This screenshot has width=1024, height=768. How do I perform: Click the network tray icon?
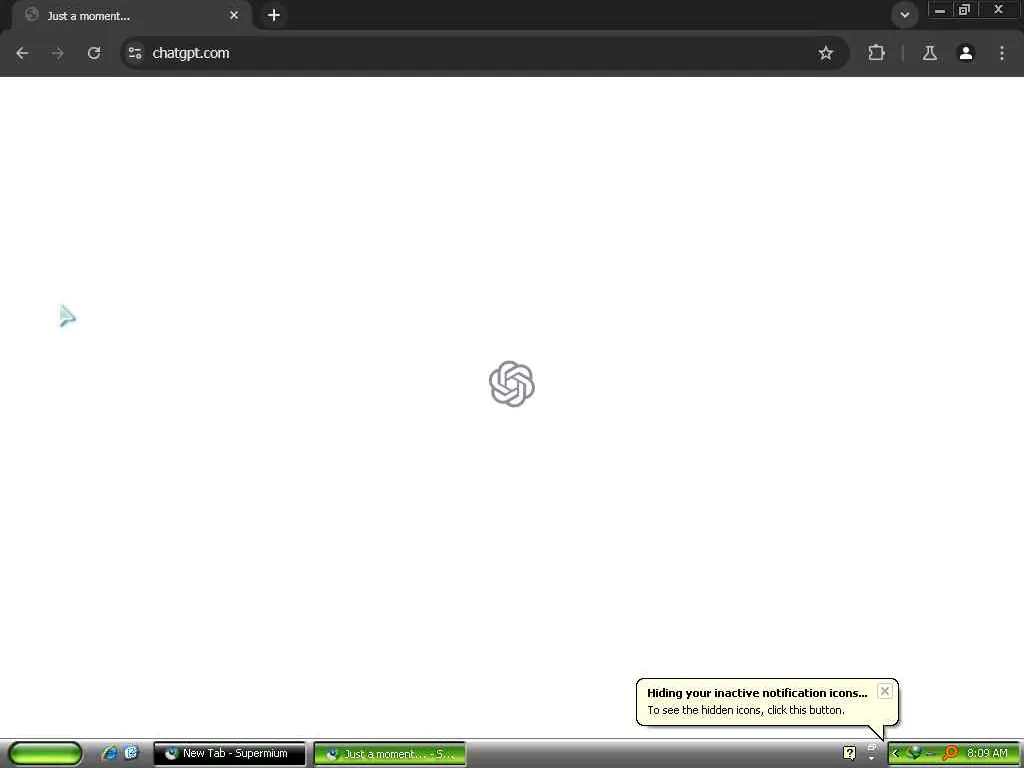click(914, 753)
